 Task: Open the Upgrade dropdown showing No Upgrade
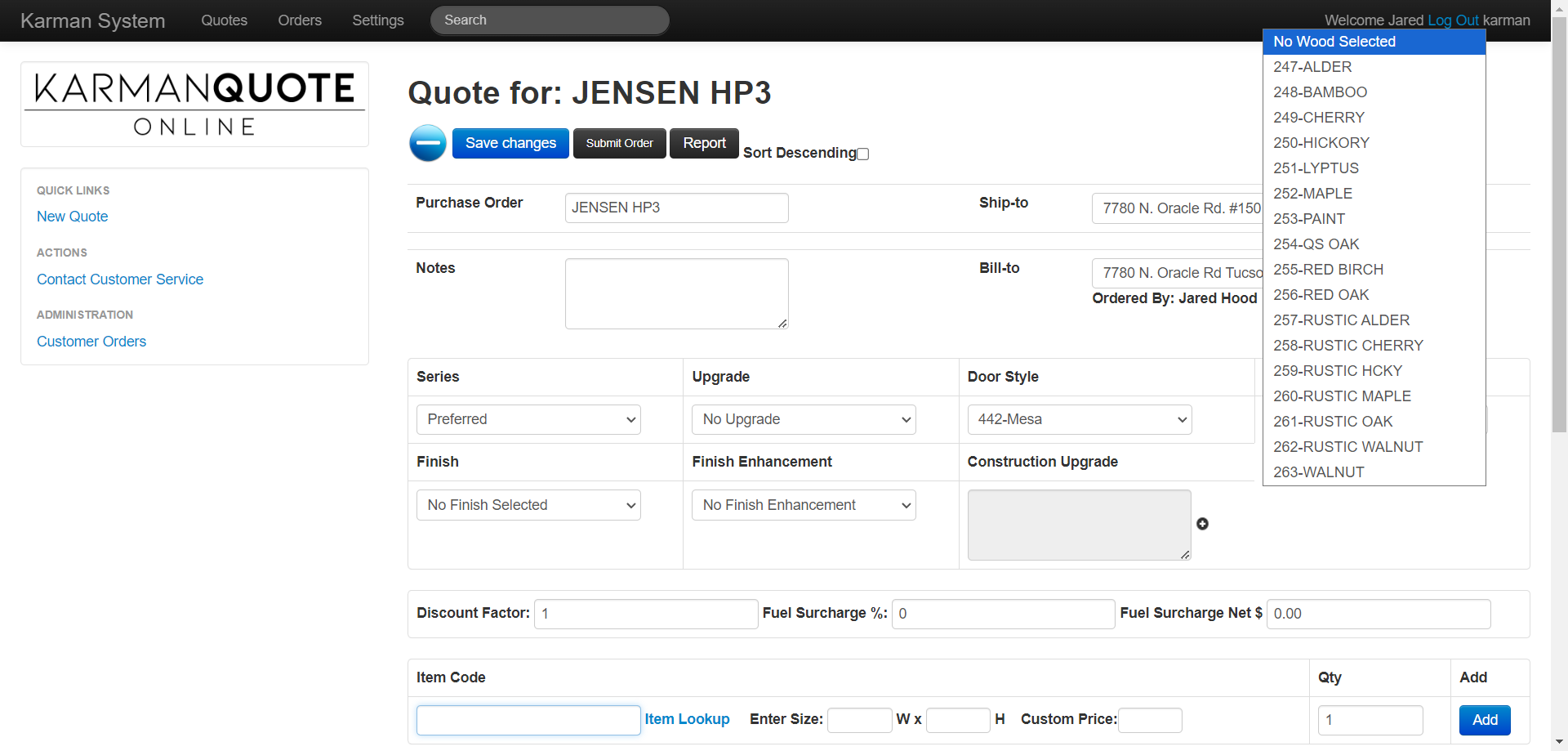tap(804, 419)
